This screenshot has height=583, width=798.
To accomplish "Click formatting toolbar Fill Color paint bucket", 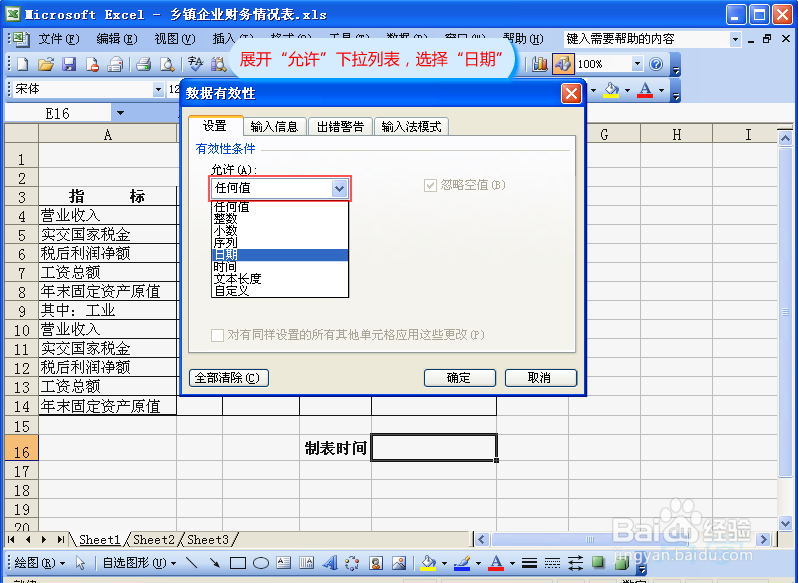I will (x=611, y=90).
